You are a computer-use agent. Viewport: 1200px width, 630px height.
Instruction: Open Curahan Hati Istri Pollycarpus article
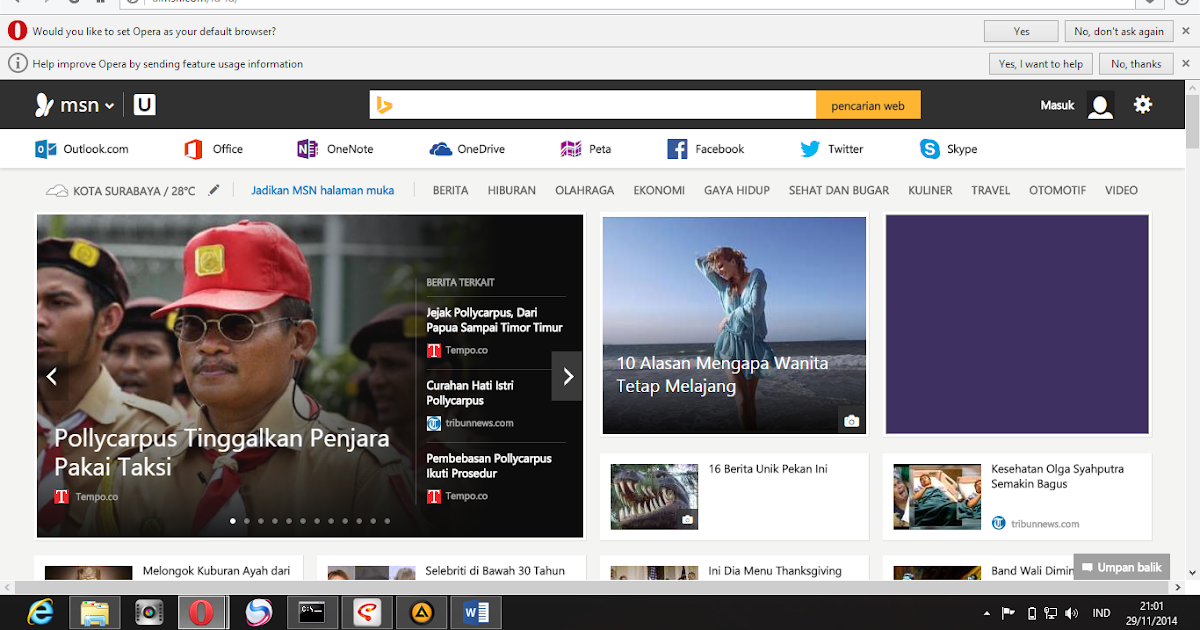click(470, 393)
